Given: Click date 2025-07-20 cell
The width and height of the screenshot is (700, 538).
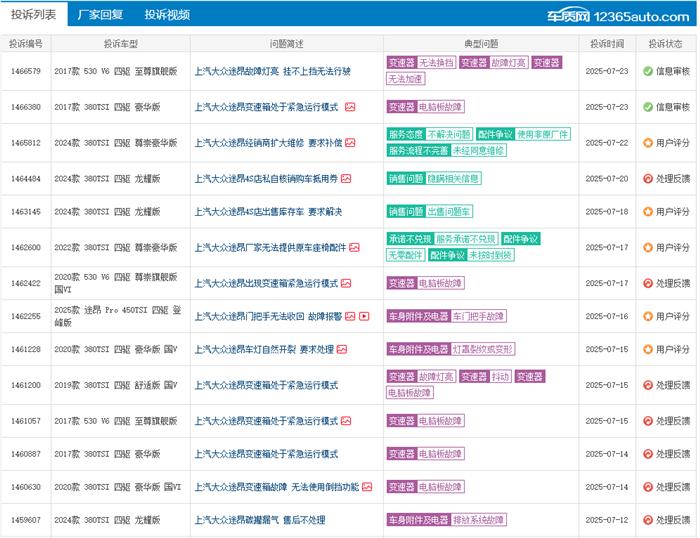Looking at the screenshot, I should coord(607,179).
